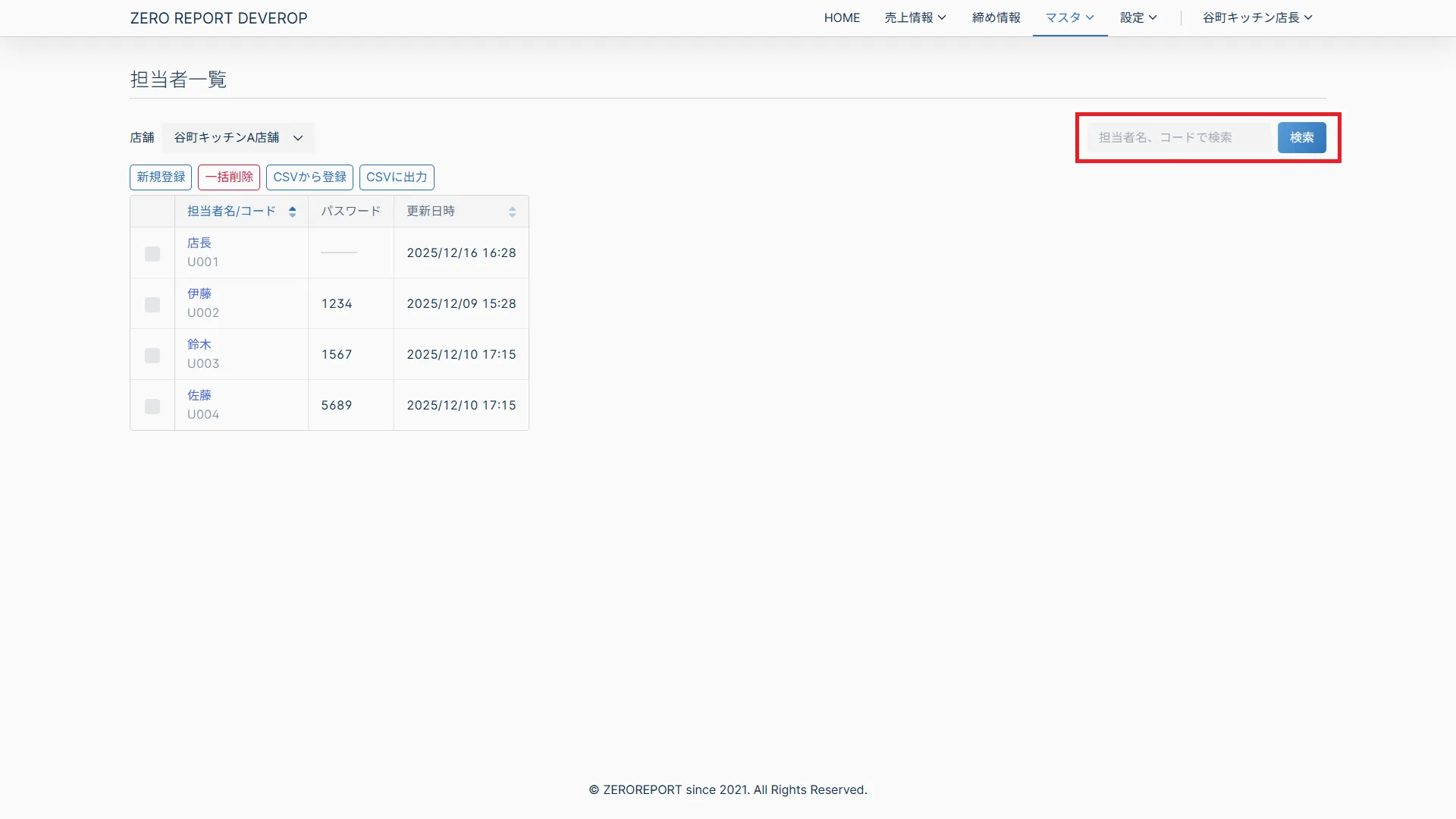The image size is (1456, 819).
Task: Check the 店長 U001 row checkbox
Action: pyautogui.click(x=152, y=254)
